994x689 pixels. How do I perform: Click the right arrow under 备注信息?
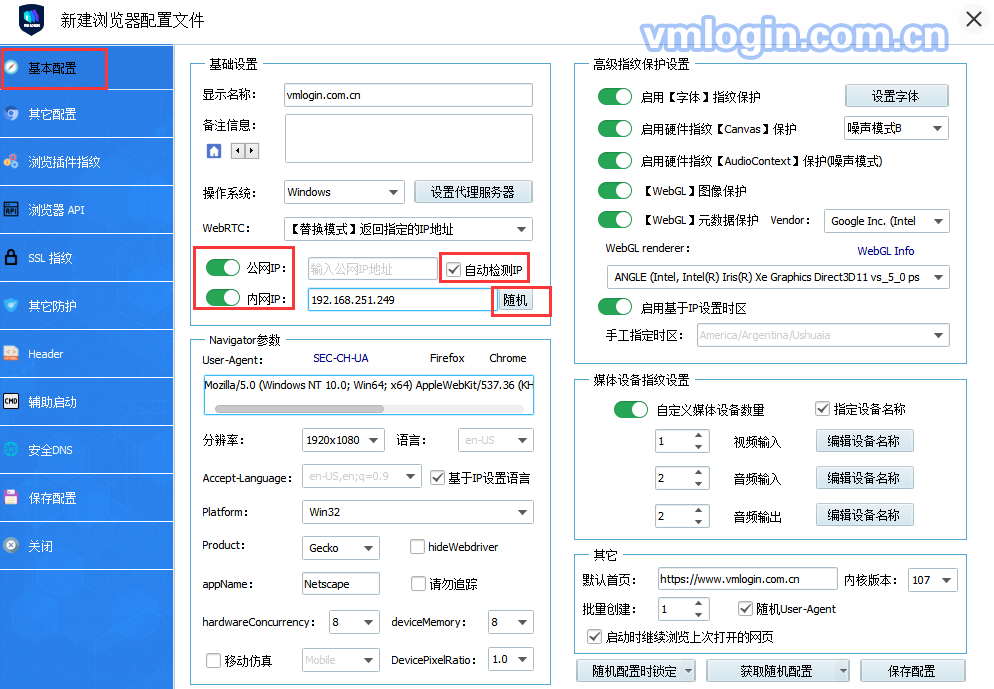pos(252,151)
